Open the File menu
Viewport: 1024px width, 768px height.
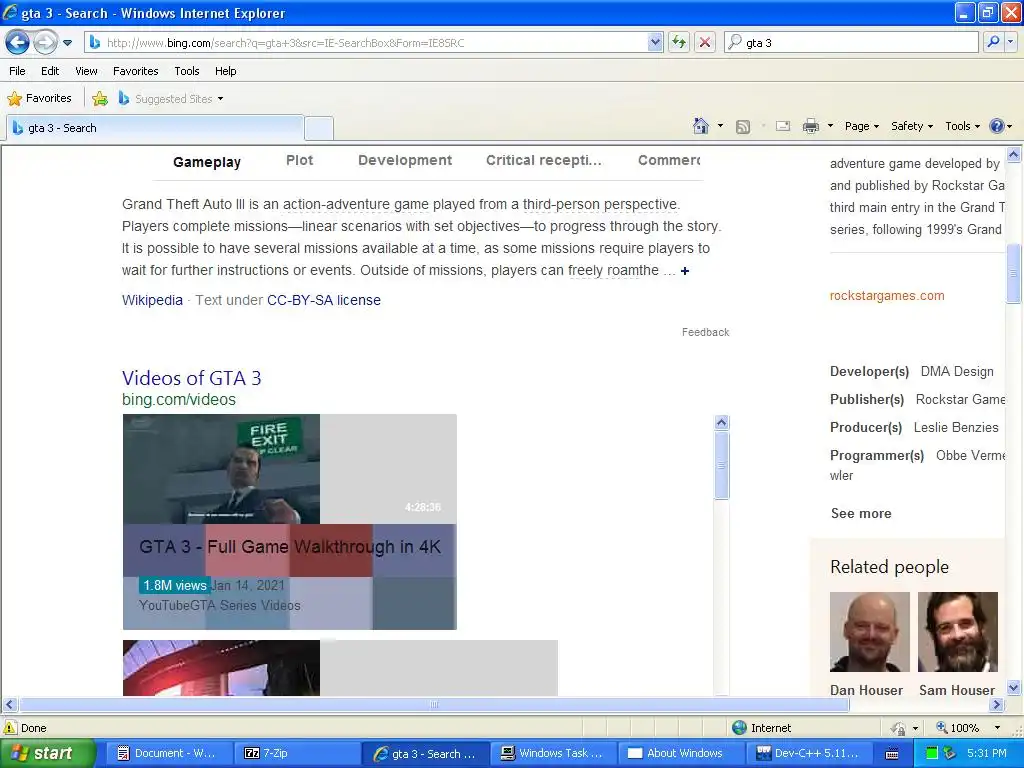pos(18,71)
